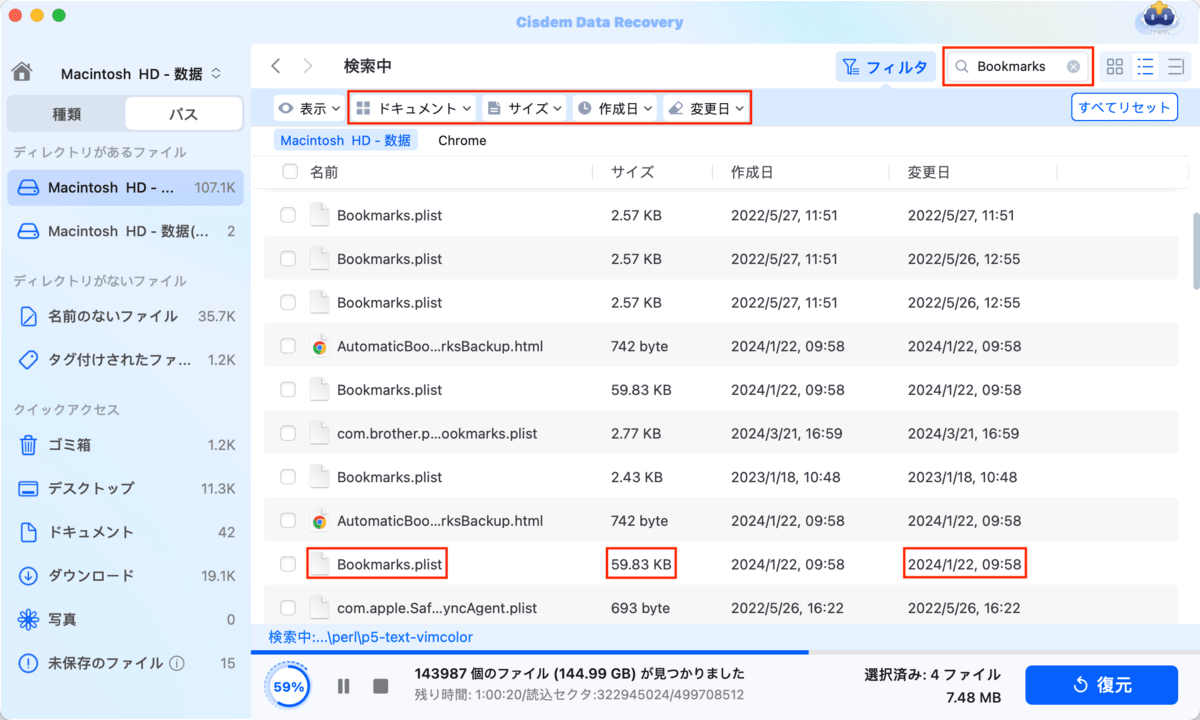This screenshot has width=1200, height=720.
Task: Select Macintosh HD - 数据 breadcrumb
Action: tap(345, 140)
